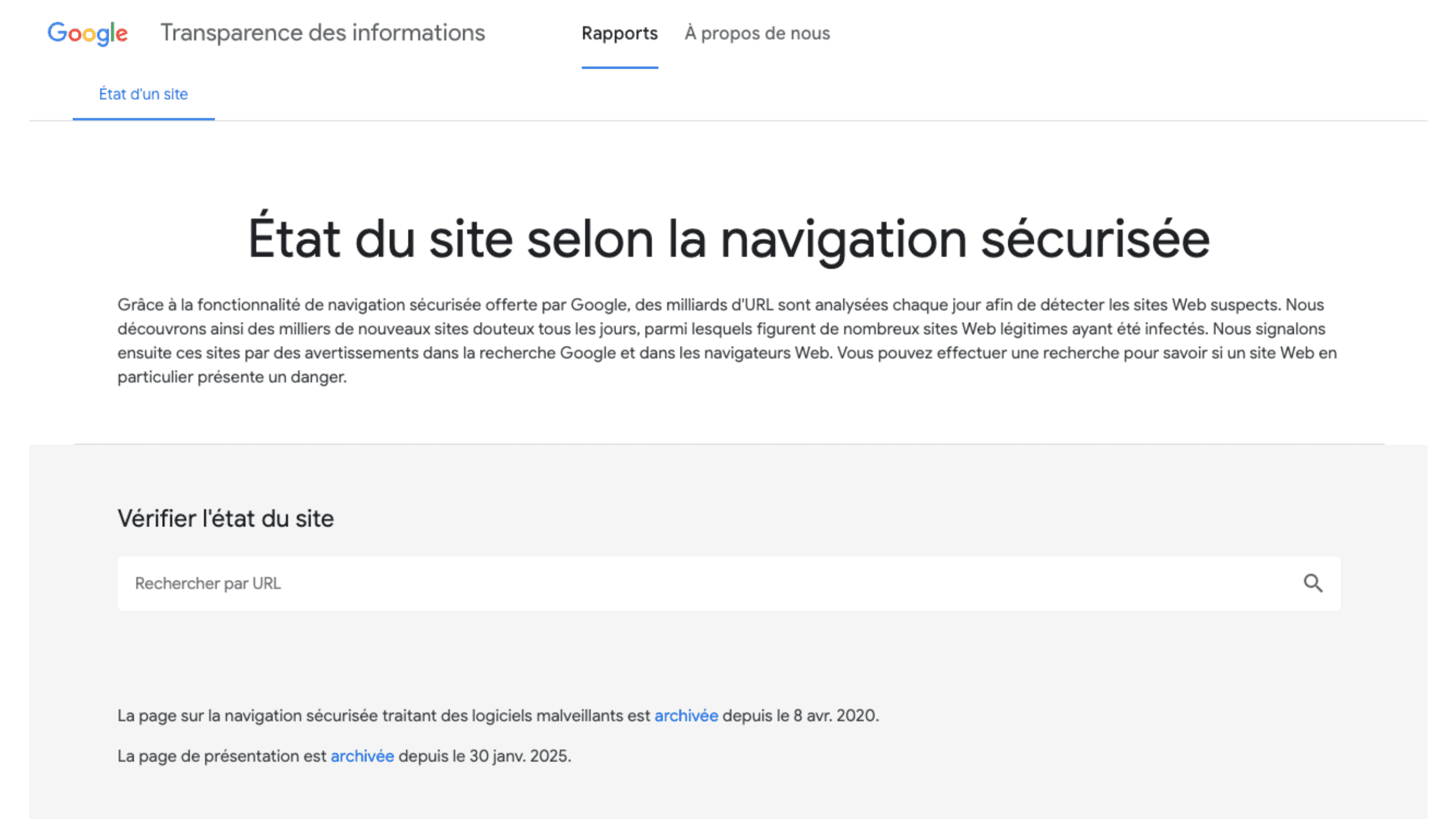Click inside the Rechercher par URL field
1456x819 pixels.
pos(455,583)
